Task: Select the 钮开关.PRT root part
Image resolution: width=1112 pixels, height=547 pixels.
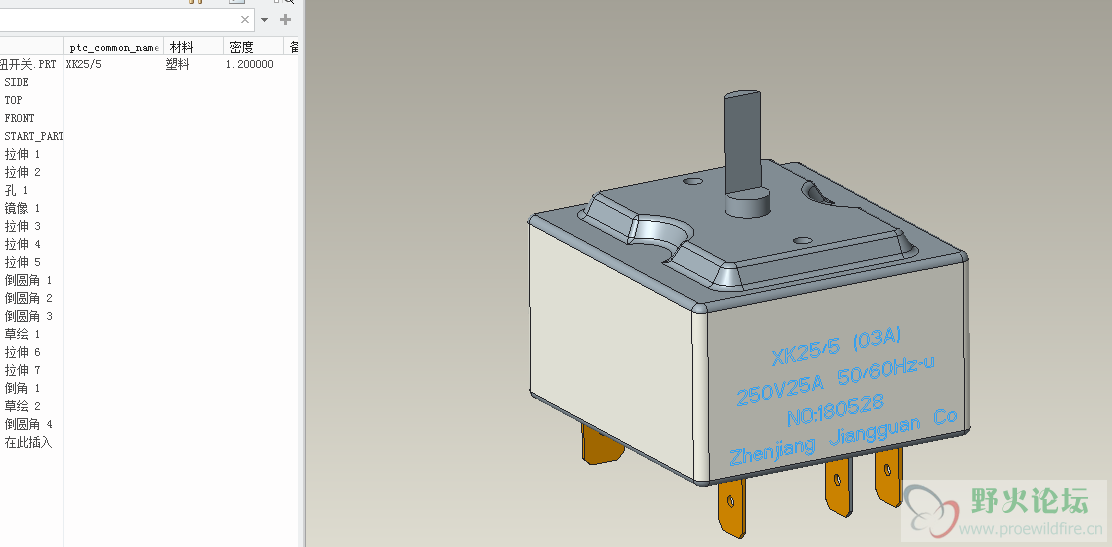Action: click(28, 65)
